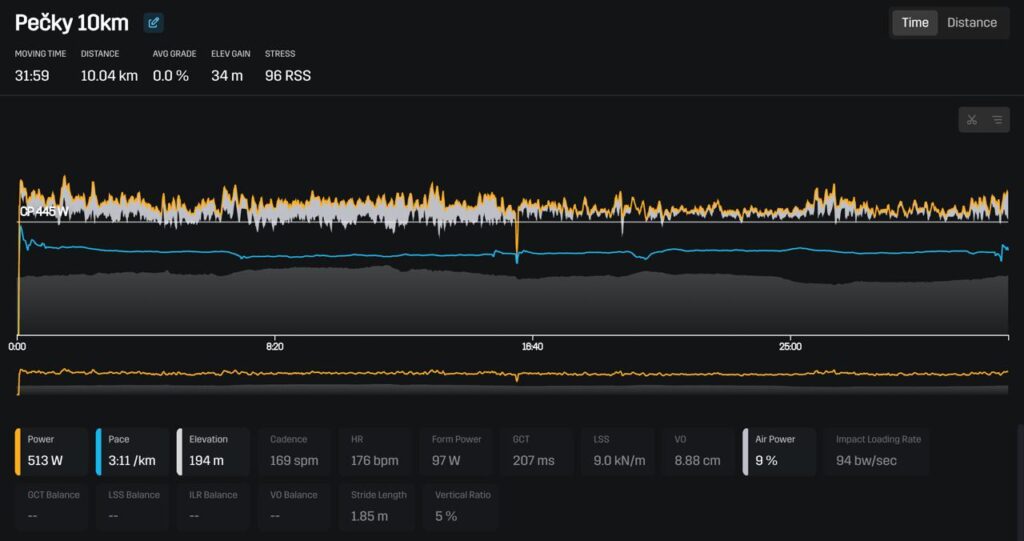
Task: Click the Impact Loading Rate tile
Action: click(877, 451)
